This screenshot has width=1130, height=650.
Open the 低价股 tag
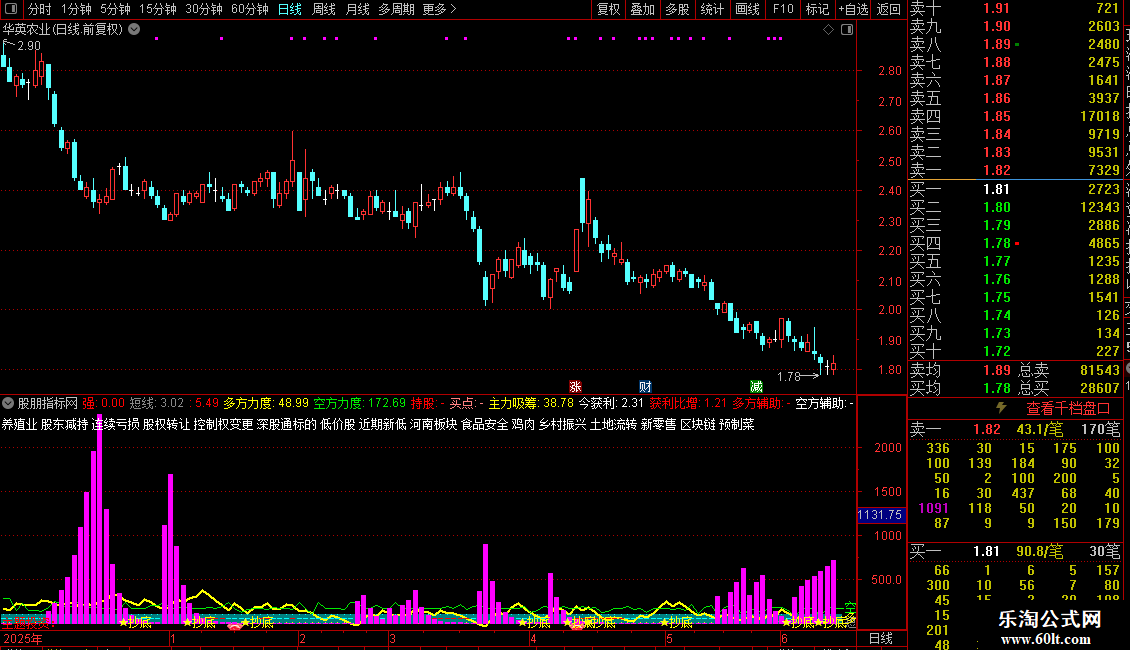click(337, 424)
